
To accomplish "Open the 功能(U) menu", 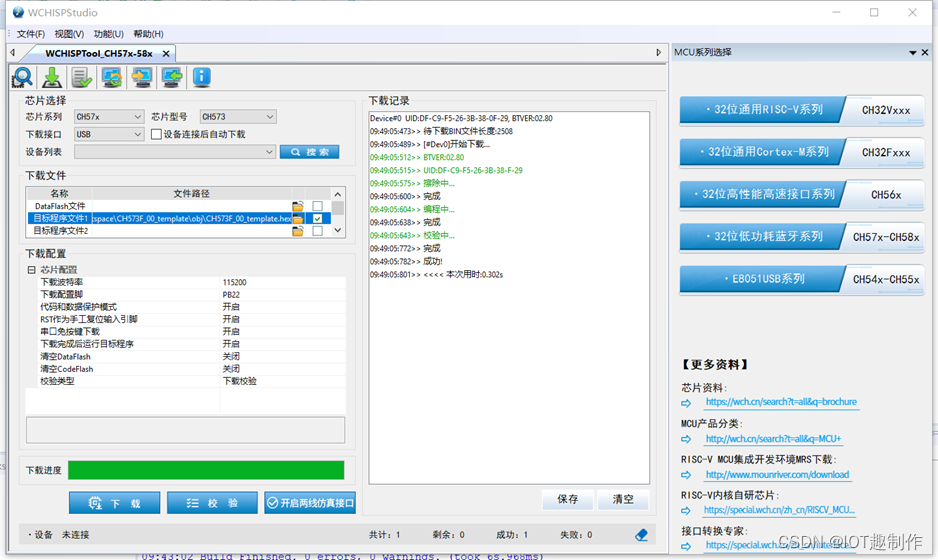I will (108, 34).
